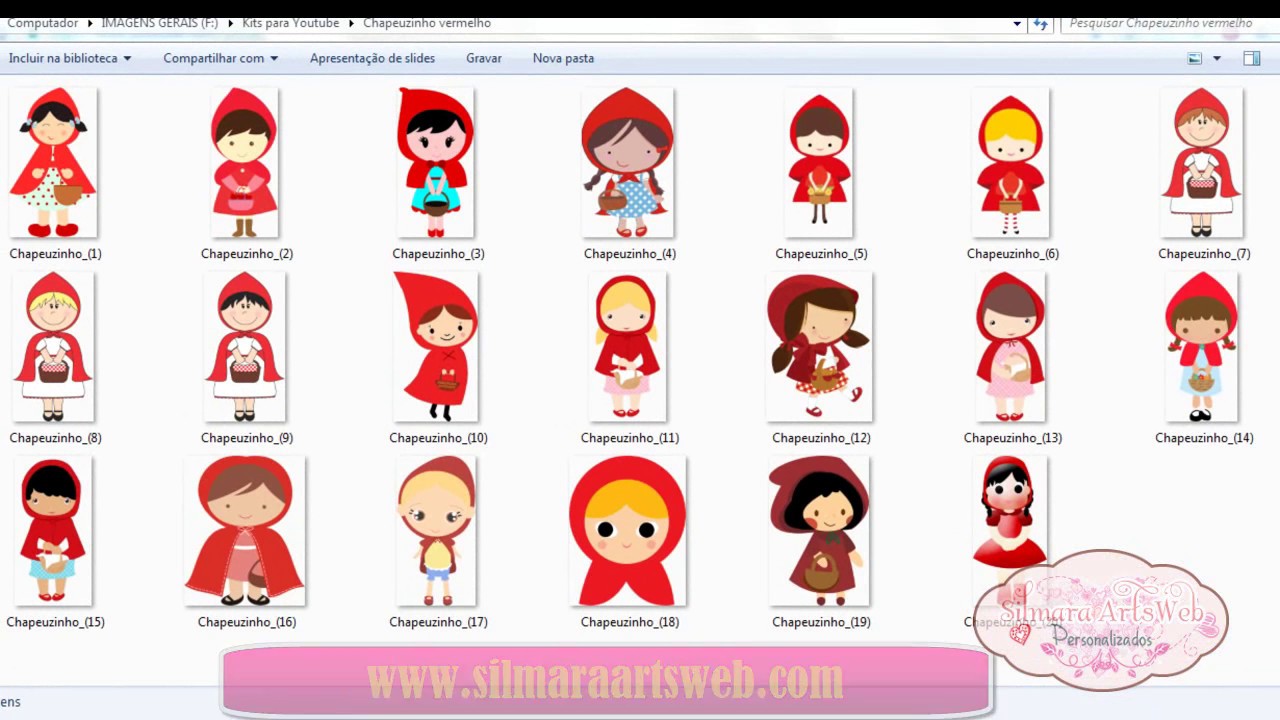Select the Chapeuzinho_(9) image thumbnail
Image resolution: width=1280 pixels, height=720 pixels.
point(245,347)
